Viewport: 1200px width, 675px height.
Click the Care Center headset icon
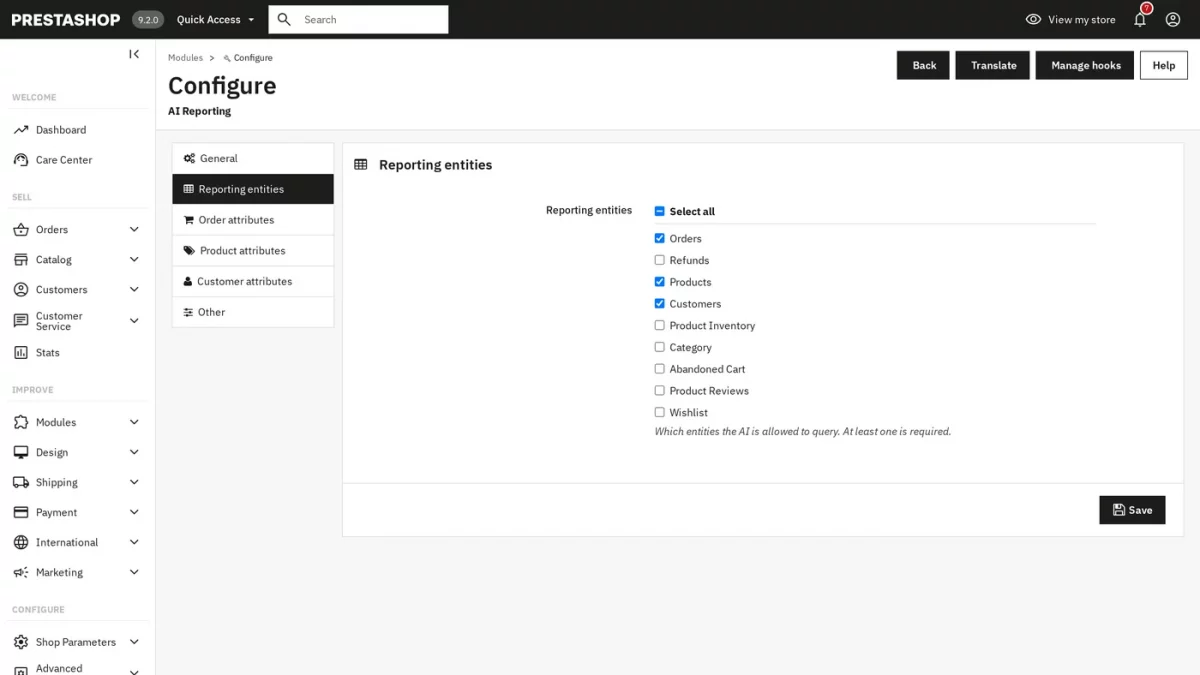(21, 160)
